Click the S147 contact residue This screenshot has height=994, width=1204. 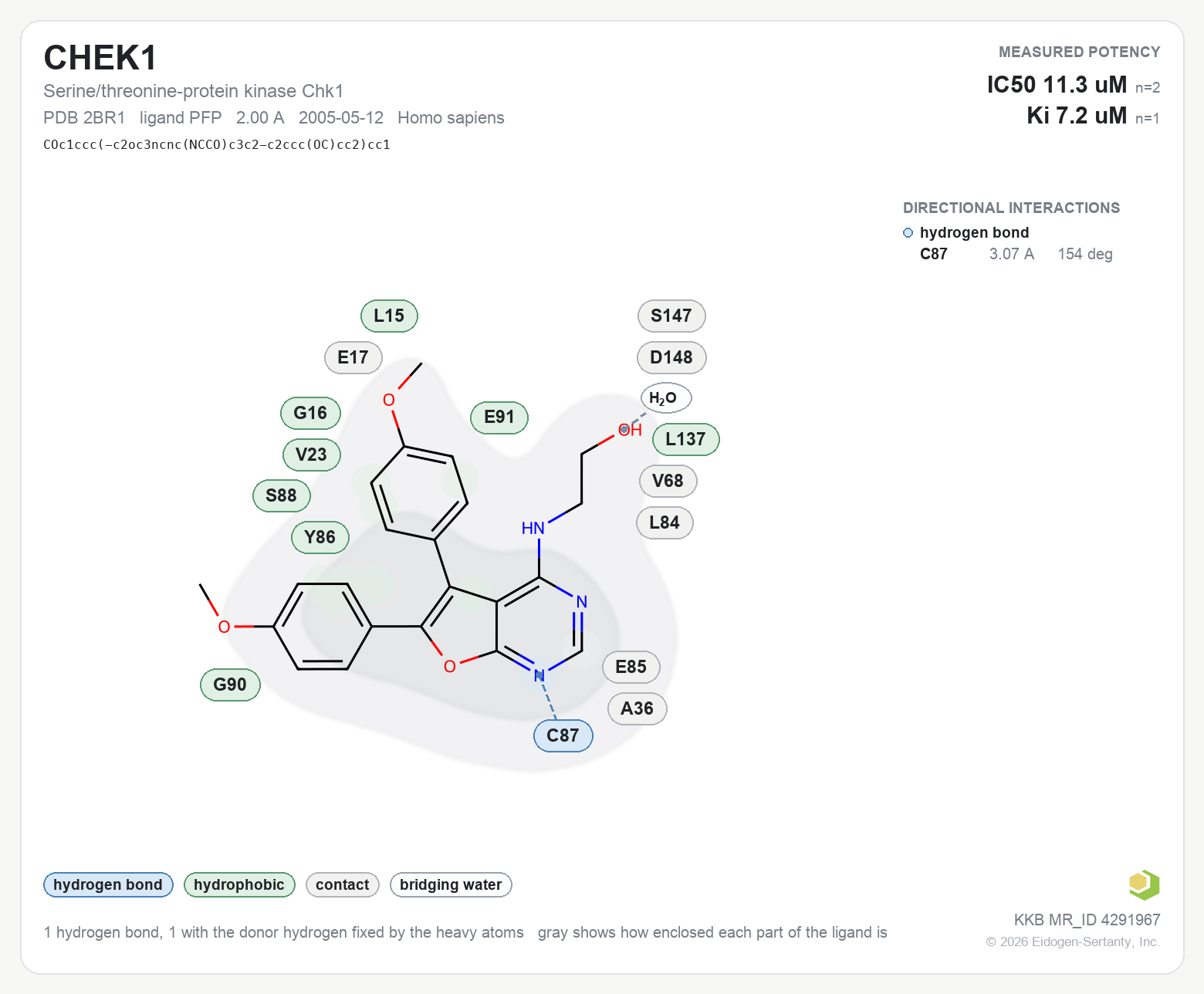pos(671,316)
